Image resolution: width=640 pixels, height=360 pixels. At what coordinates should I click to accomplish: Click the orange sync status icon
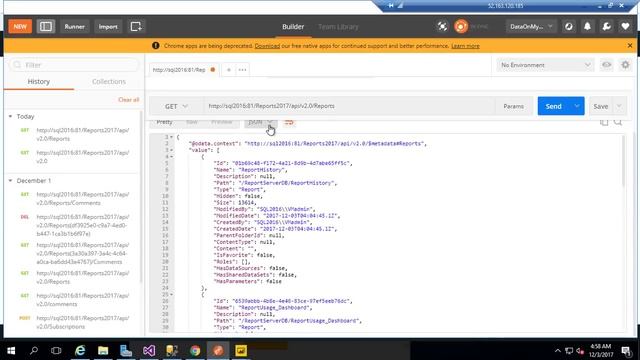click(461, 27)
